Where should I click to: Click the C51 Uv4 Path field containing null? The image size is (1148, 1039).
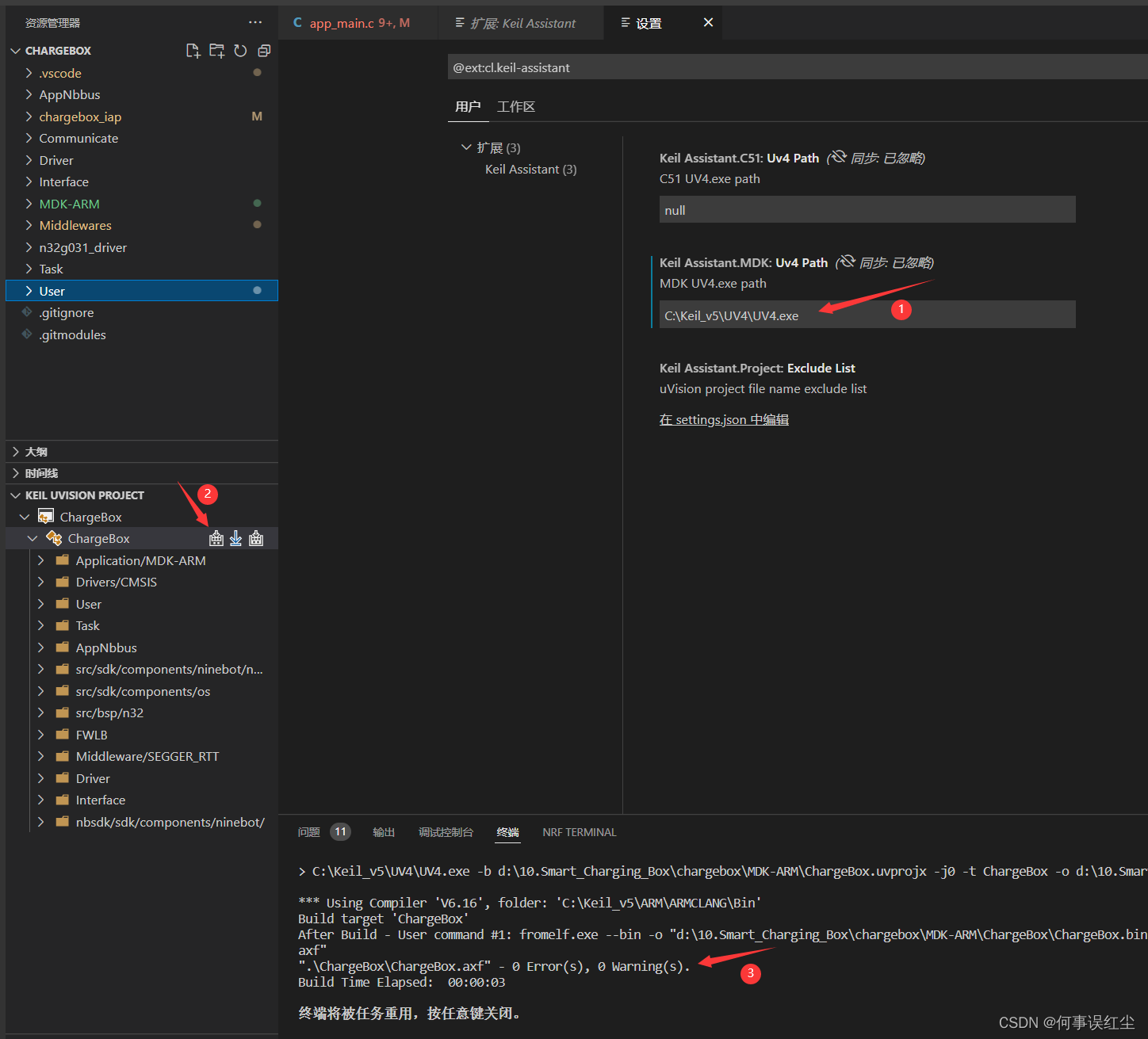click(x=867, y=209)
